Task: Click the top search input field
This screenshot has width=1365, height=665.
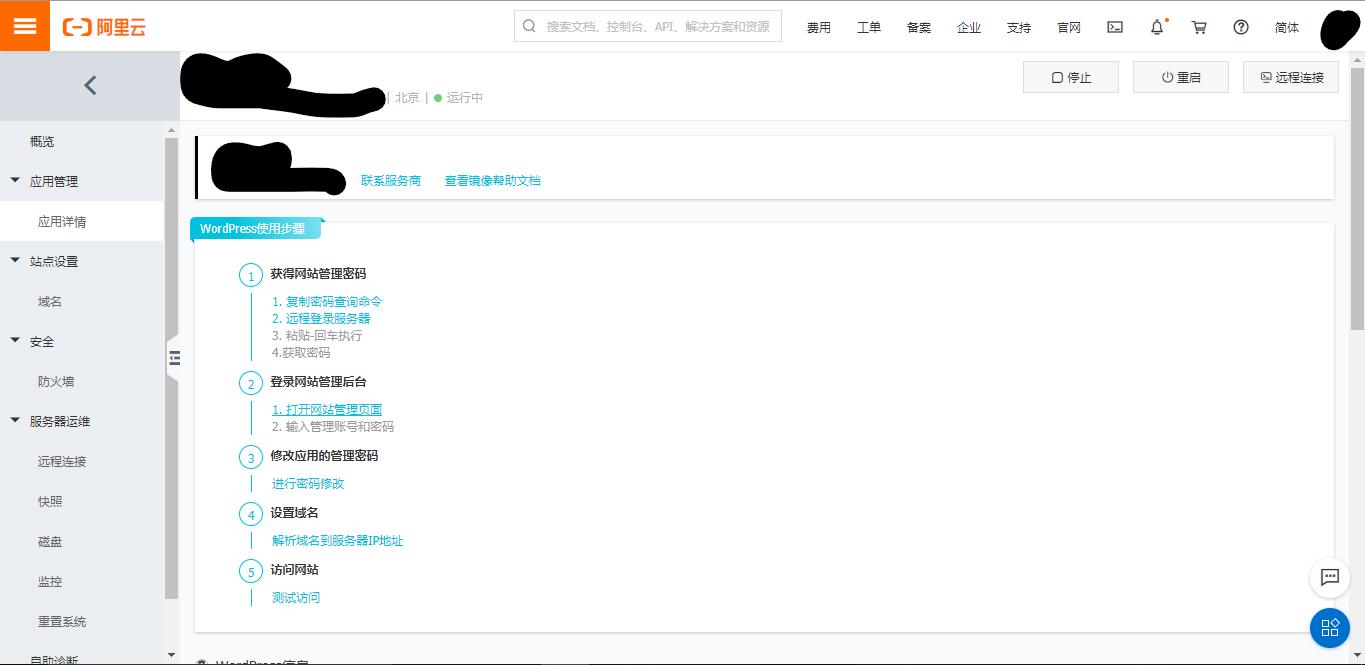Action: (647, 26)
